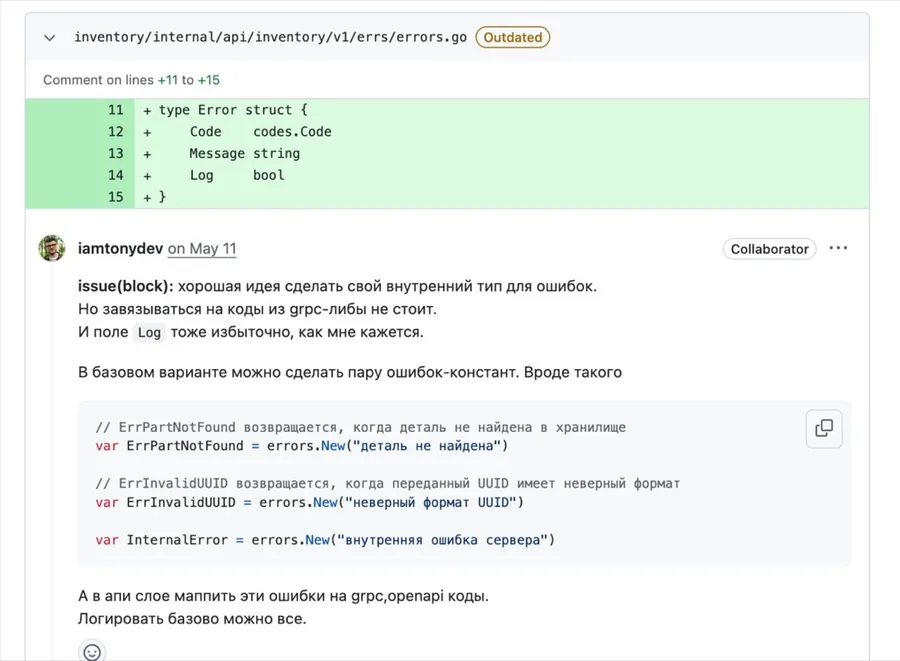
Task: Click the 'var InternalError' code line
Action: [325, 540]
